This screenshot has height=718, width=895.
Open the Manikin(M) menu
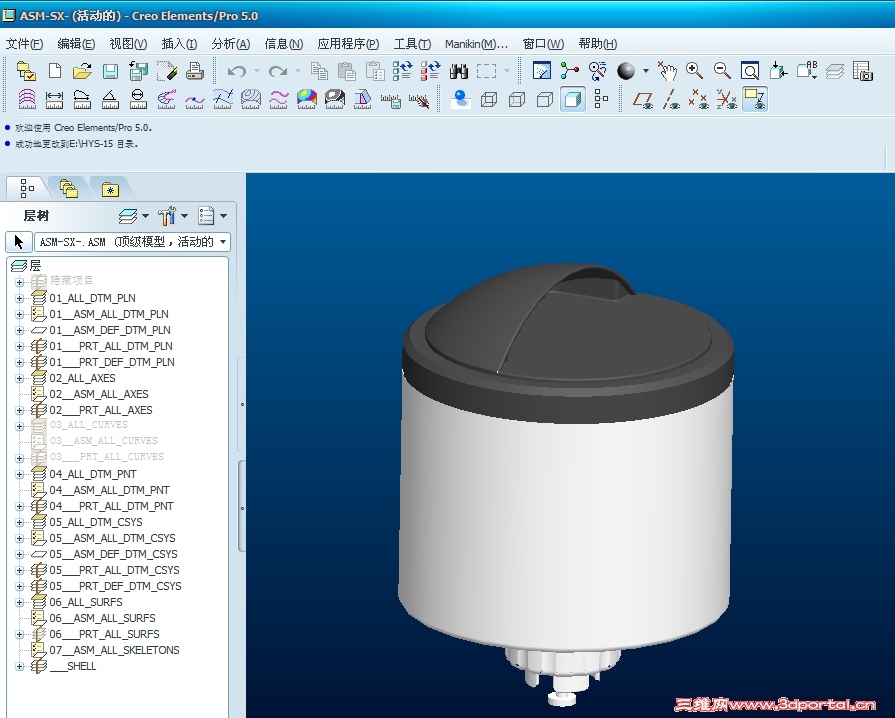pyautogui.click(x=476, y=44)
